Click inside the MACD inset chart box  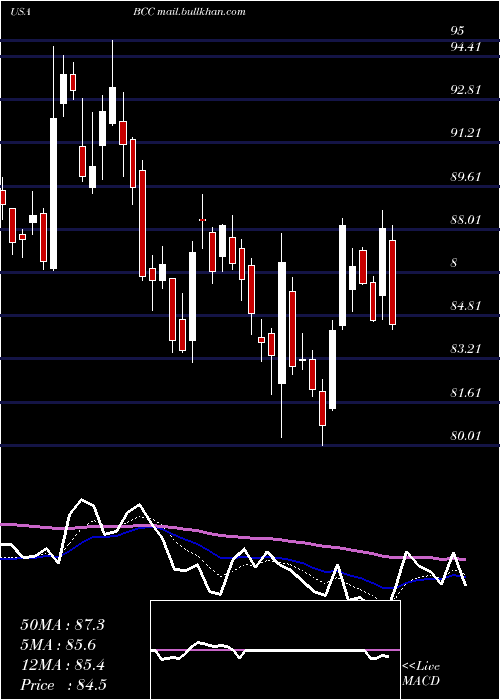pyautogui.click(x=275, y=650)
